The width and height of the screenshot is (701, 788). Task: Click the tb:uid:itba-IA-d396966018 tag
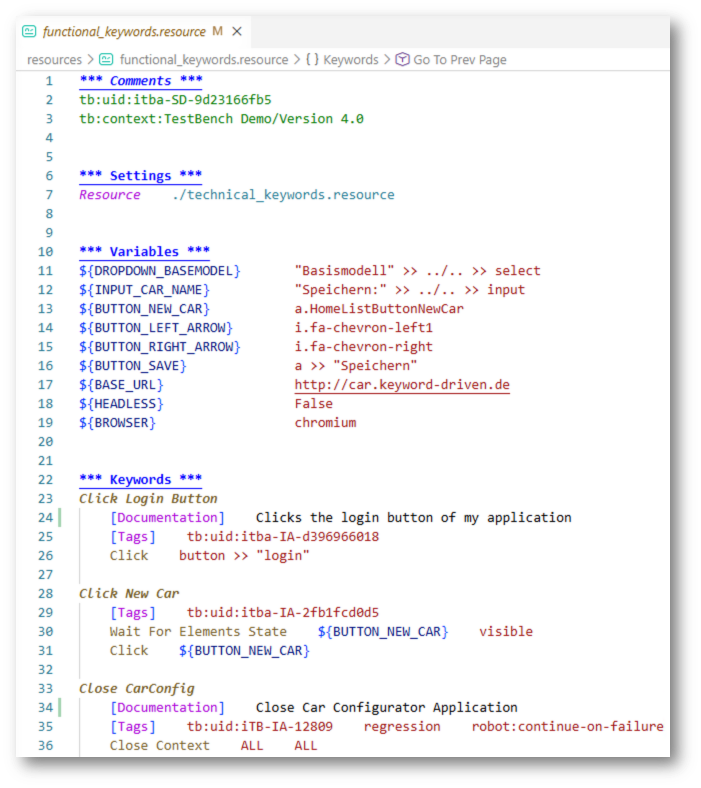pyautogui.click(x=283, y=537)
